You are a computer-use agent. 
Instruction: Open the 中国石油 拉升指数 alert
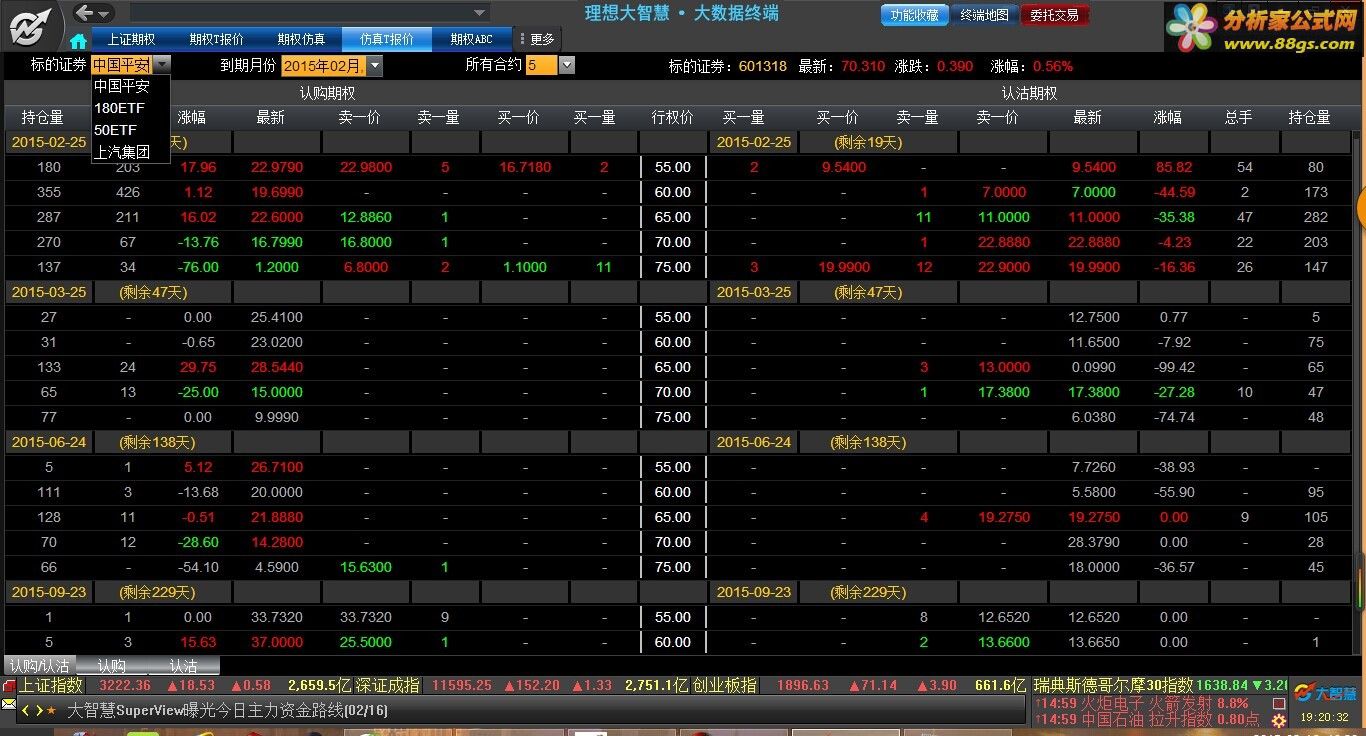pos(1148,719)
